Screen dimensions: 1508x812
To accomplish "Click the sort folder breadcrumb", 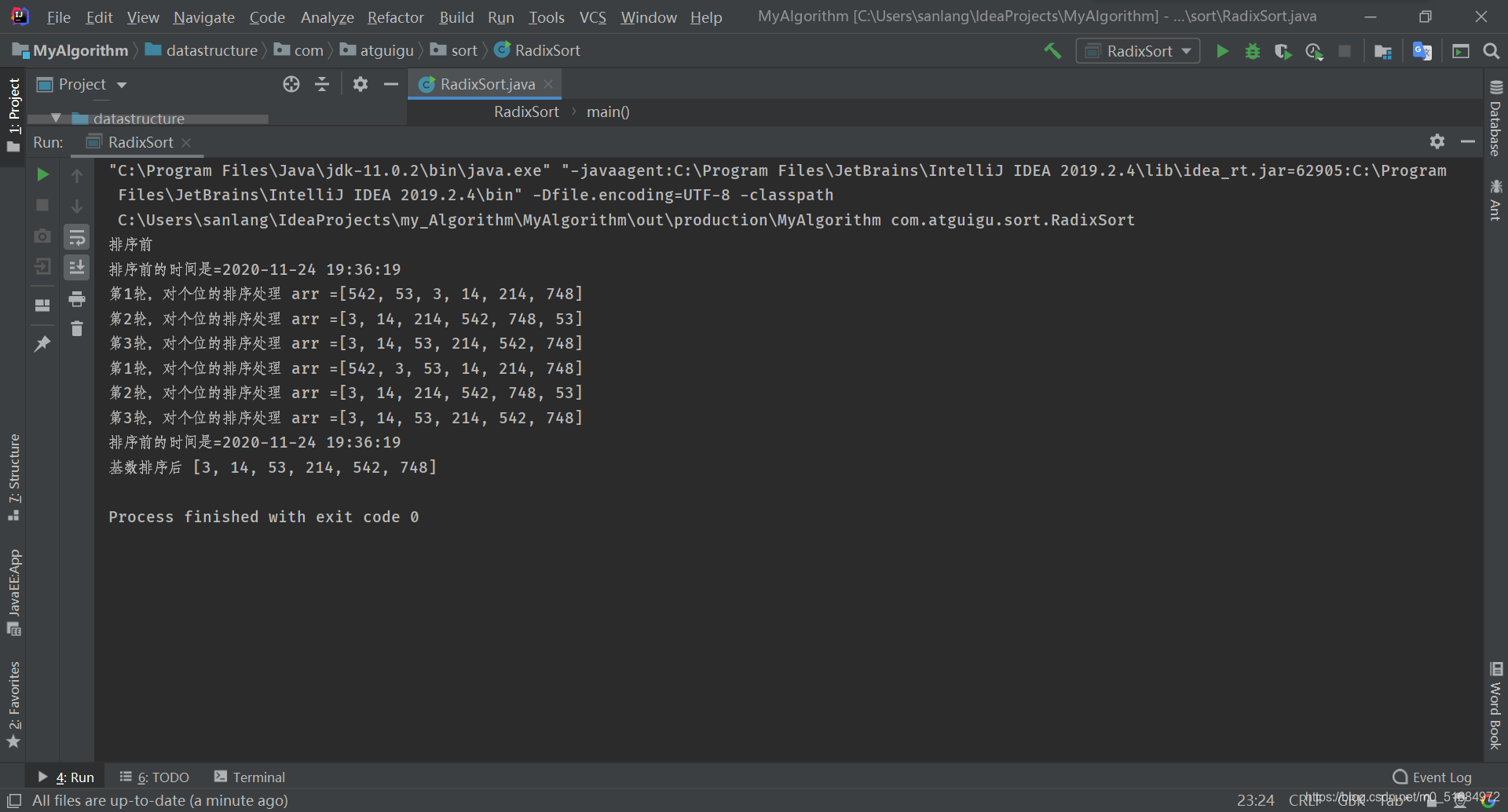I will click(454, 50).
